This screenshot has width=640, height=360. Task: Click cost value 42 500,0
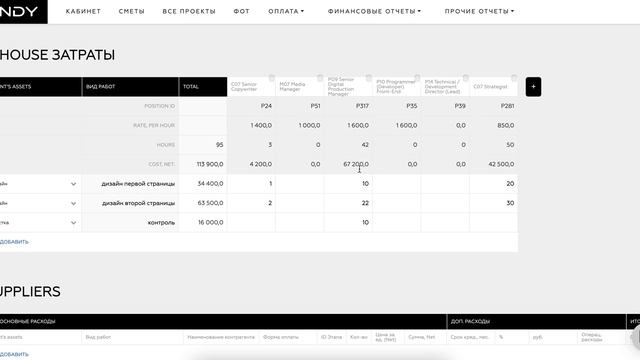pyautogui.click(x=501, y=164)
